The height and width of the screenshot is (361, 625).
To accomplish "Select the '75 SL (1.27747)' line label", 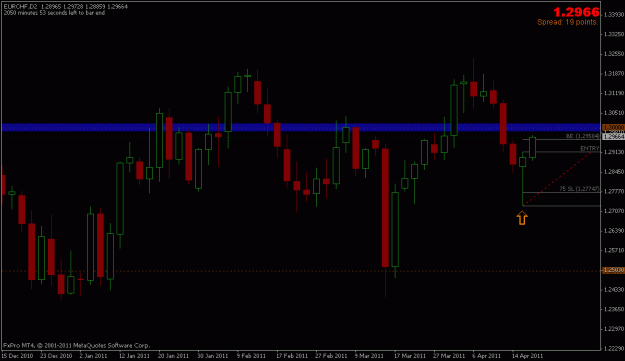I will click(x=579, y=188).
